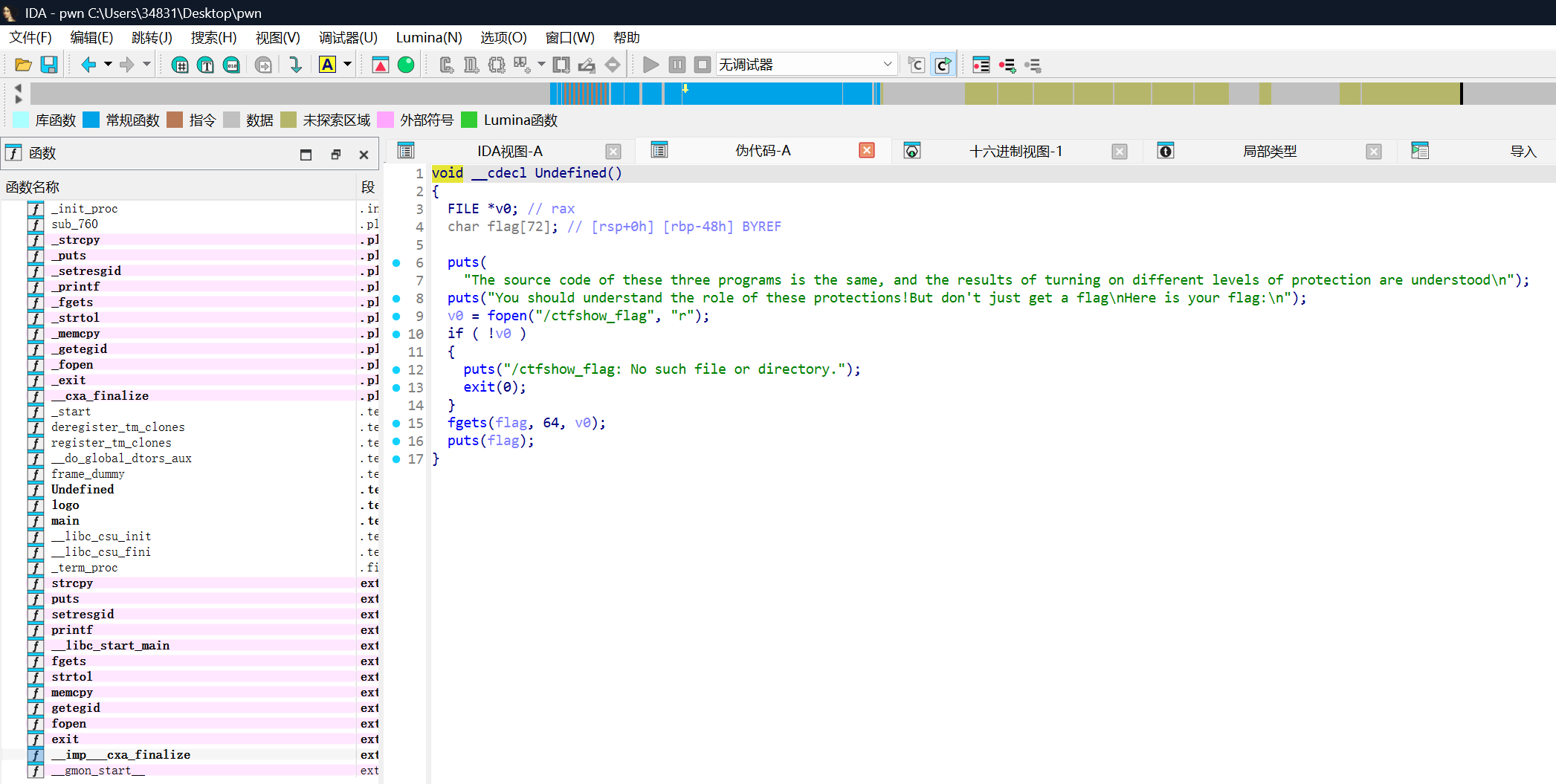The height and width of the screenshot is (784, 1556).
Task: Switch to the 十六进制视图-1 tab
Action: point(1016,152)
